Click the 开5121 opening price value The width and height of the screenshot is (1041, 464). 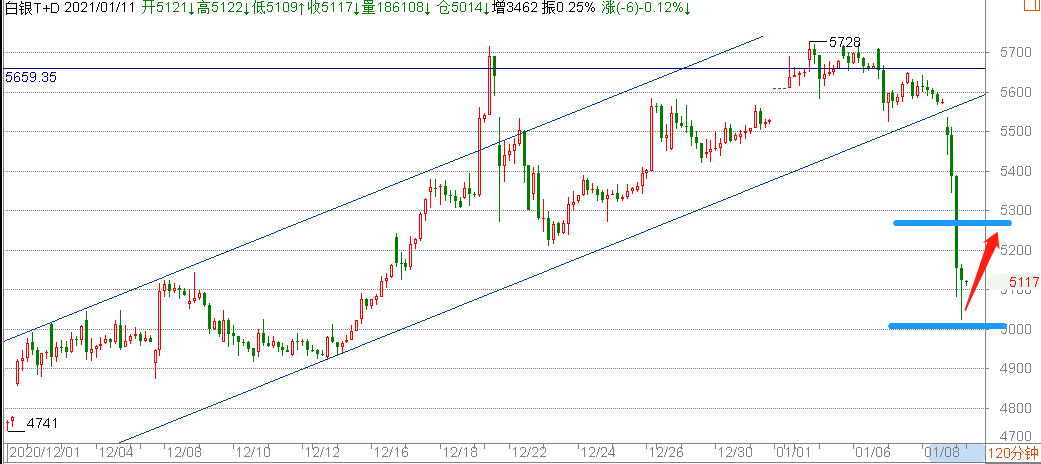pos(169,9)
